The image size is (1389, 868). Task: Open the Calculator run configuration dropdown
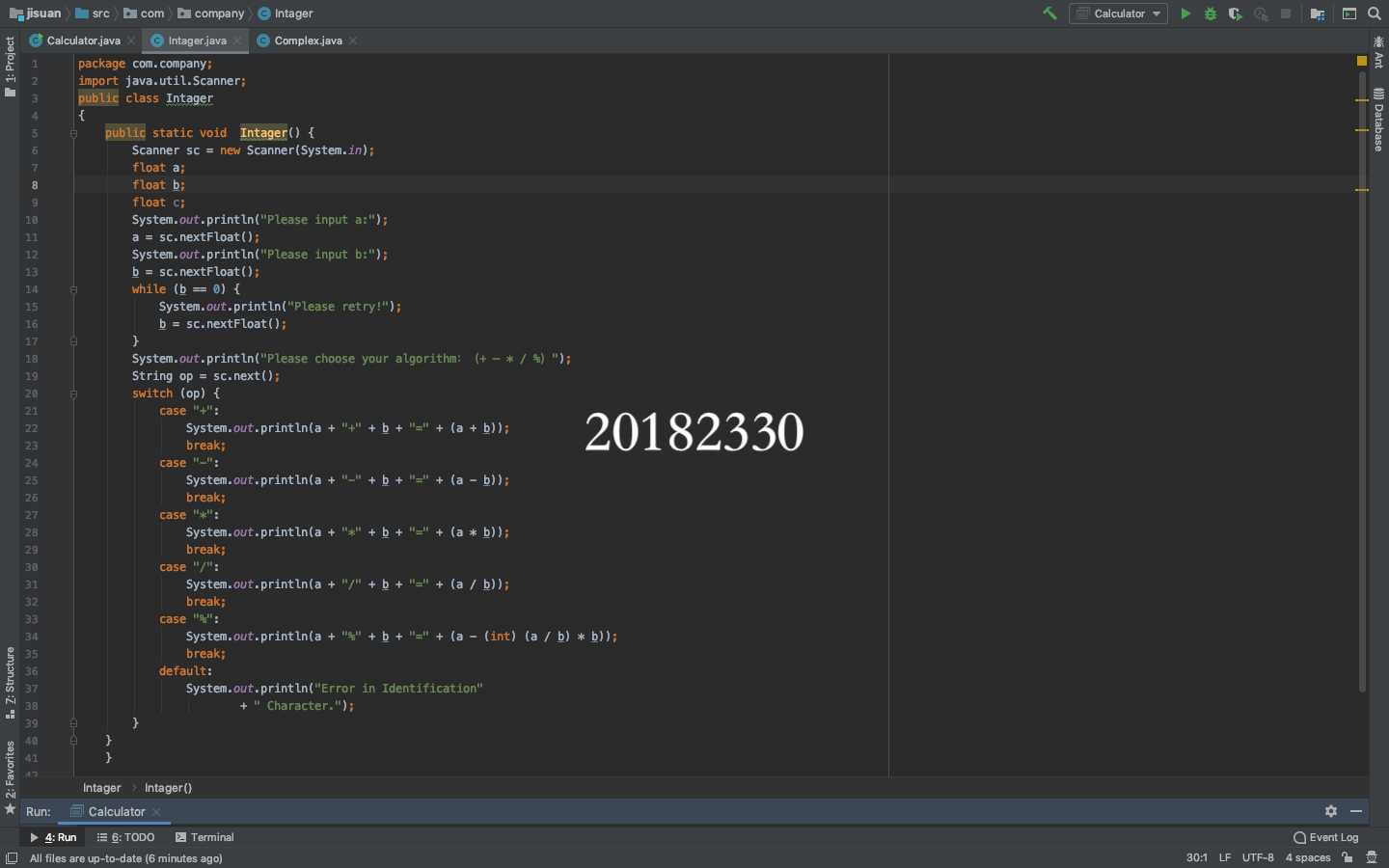1118,14
